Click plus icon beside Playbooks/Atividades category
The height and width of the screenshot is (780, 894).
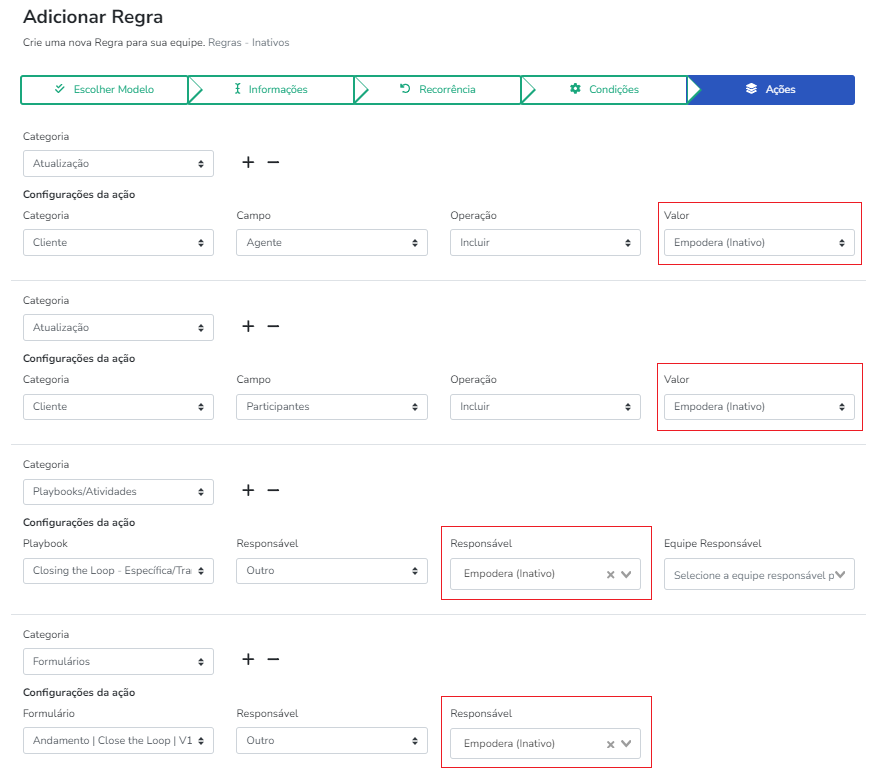248,490
